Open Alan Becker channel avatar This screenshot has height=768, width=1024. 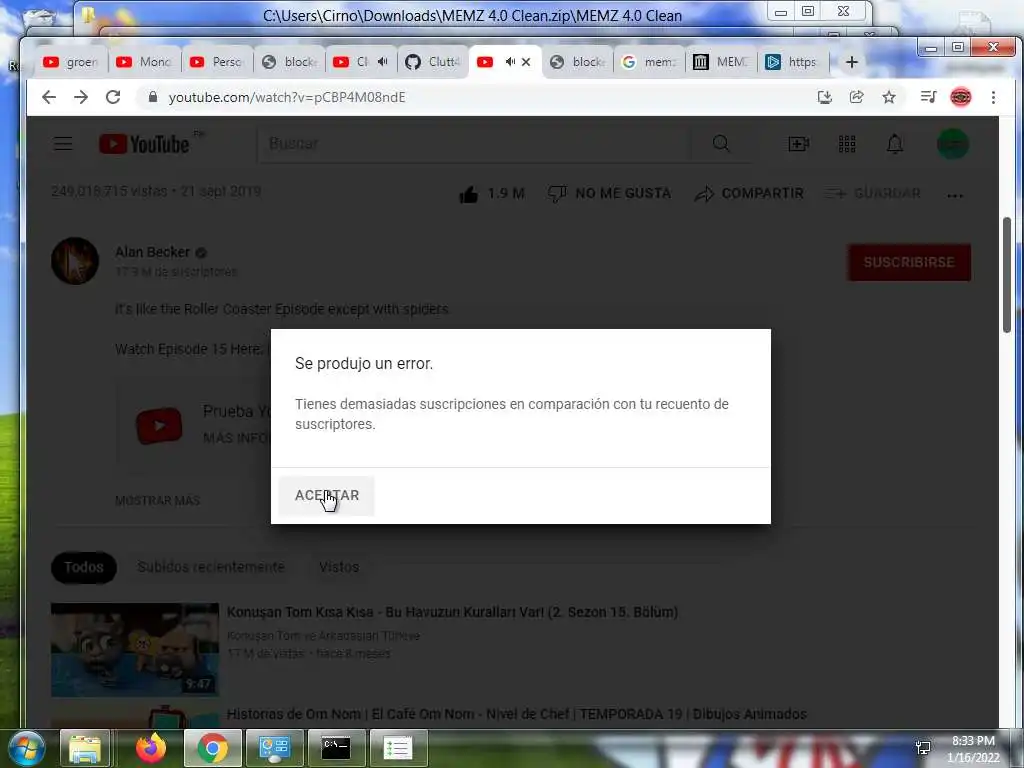tap(75, 261)
